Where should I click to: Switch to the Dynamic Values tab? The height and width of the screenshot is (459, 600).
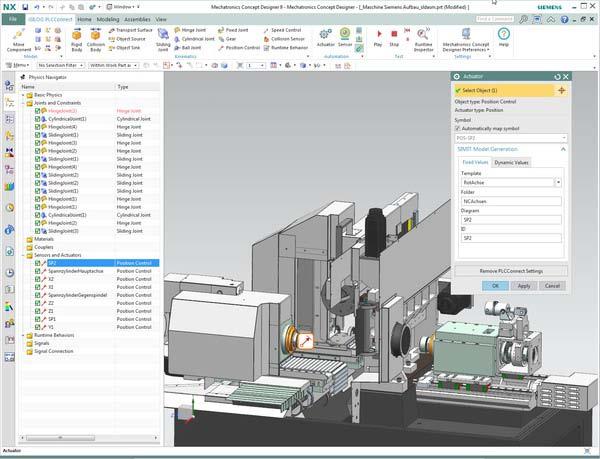pyautogui.click(x=511, y=163)
